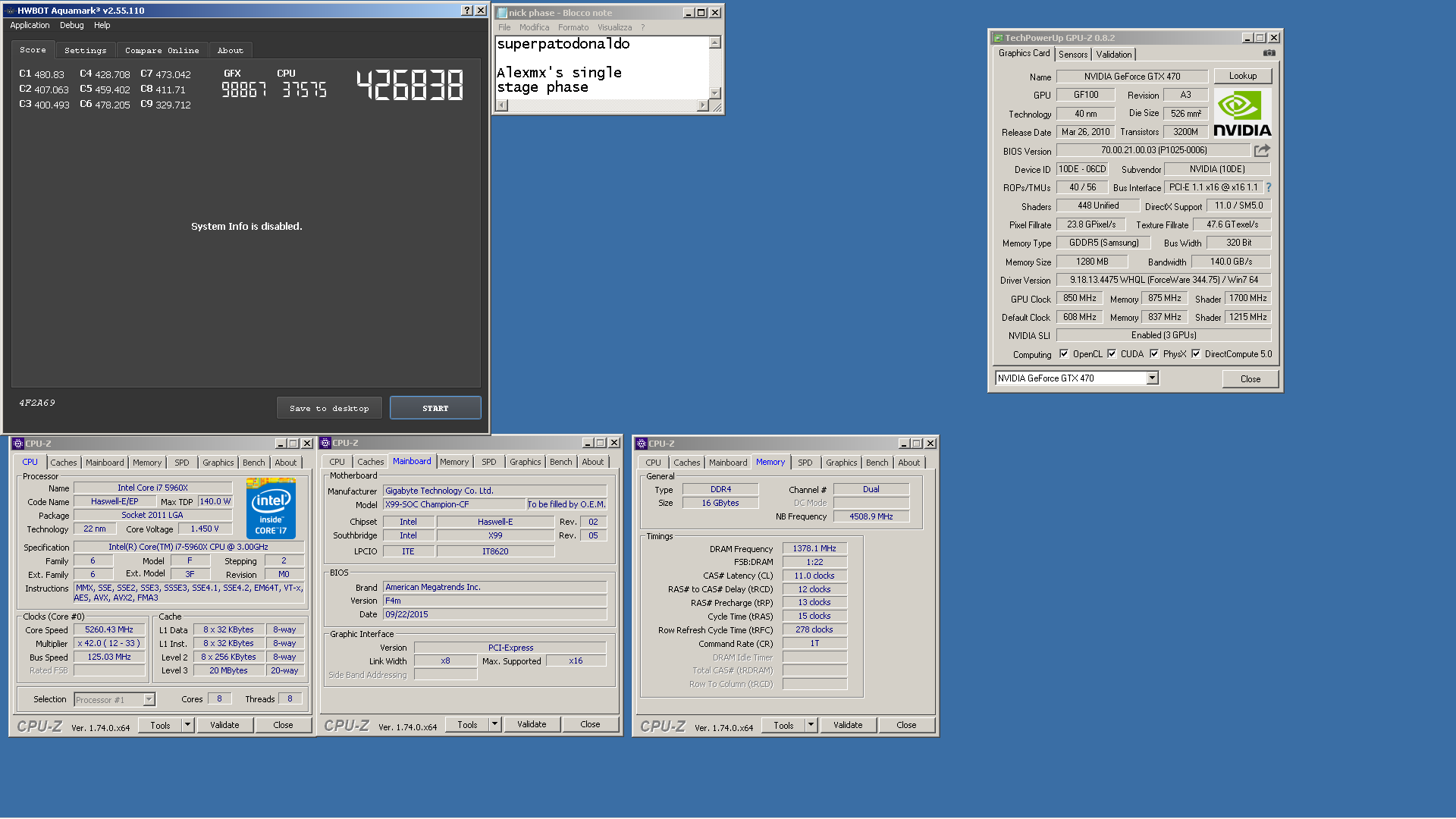Click the mainboard model X99-SOC Champion-CF
1456x819 pixels.
coord(454,504)
